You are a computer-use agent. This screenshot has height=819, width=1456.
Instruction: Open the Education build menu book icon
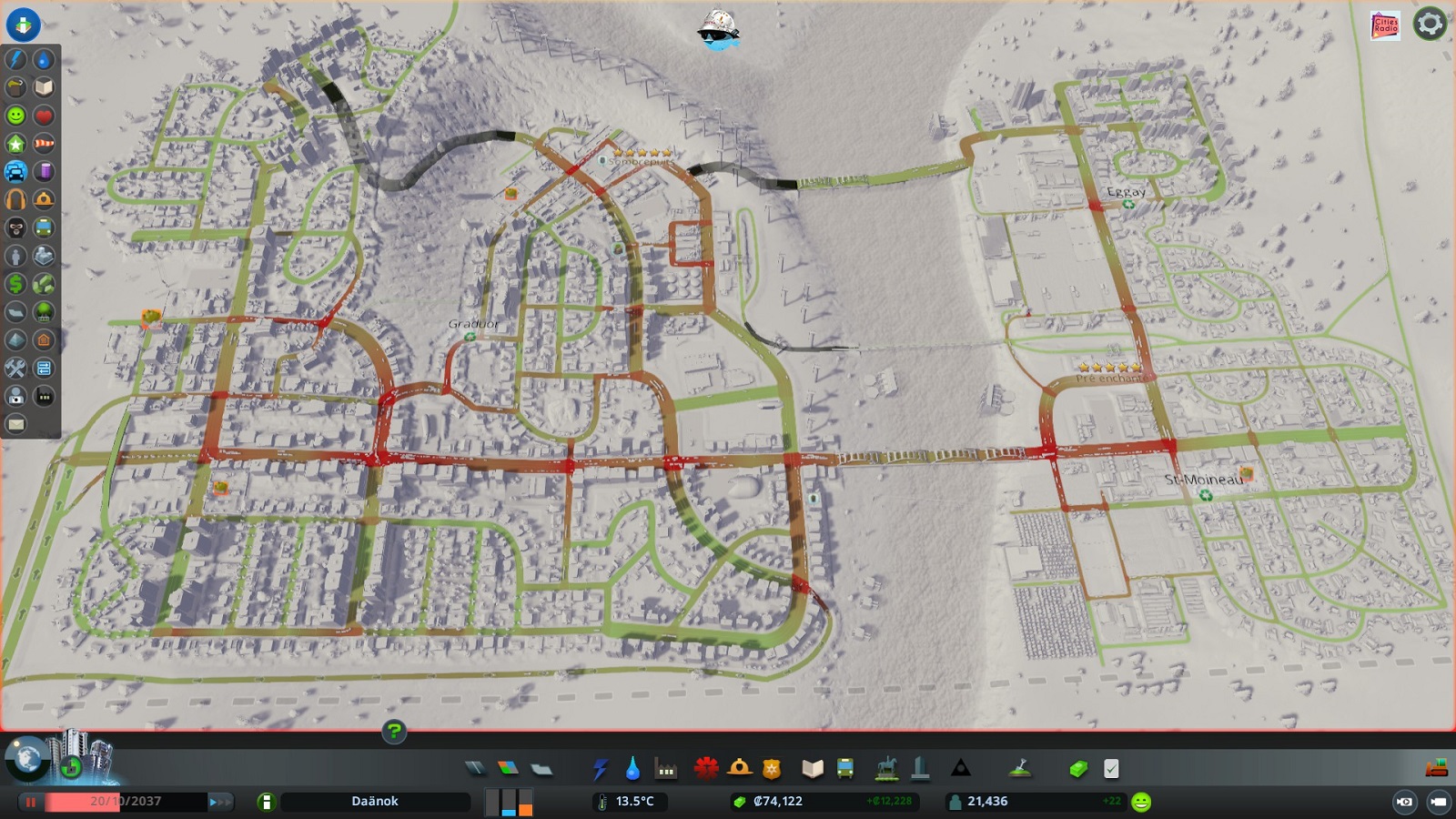tap(812, 769)
